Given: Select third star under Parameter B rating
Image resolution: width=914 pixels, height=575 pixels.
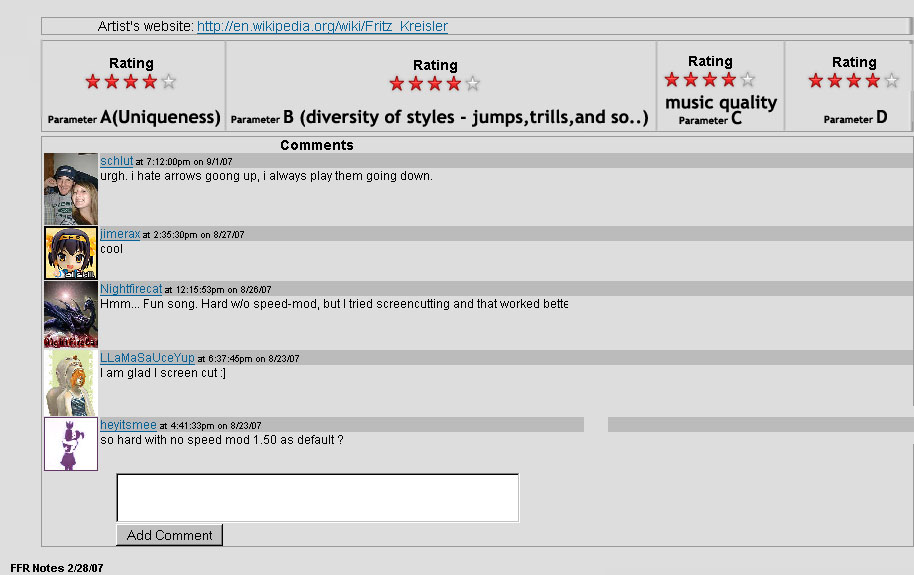Looking at the screenshot, I should (435, 84).
